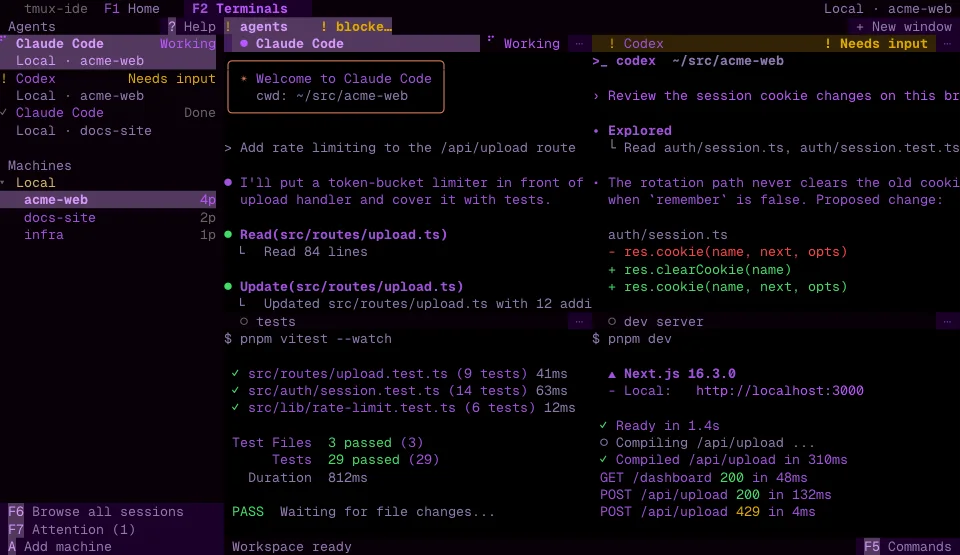Click Update(src/routes/upload.ts) entry
This screenshot has width=960, height=555.
click(x=351, y=286)
